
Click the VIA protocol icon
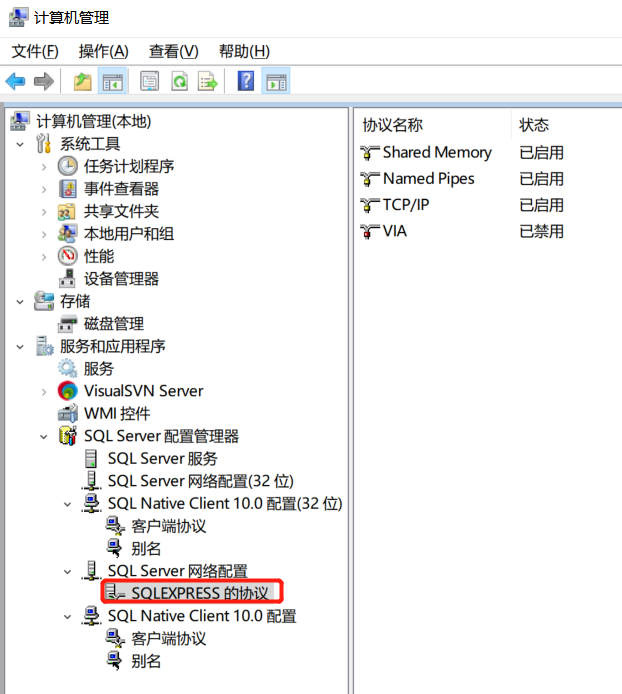click(x=370, y=231)
